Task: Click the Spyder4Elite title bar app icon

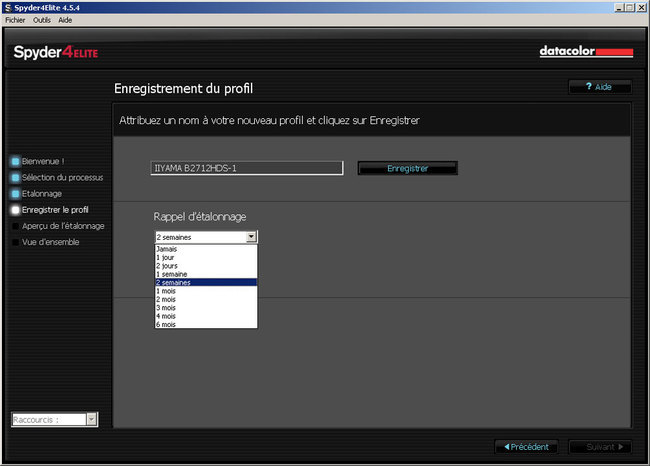Action: [8, 7]
